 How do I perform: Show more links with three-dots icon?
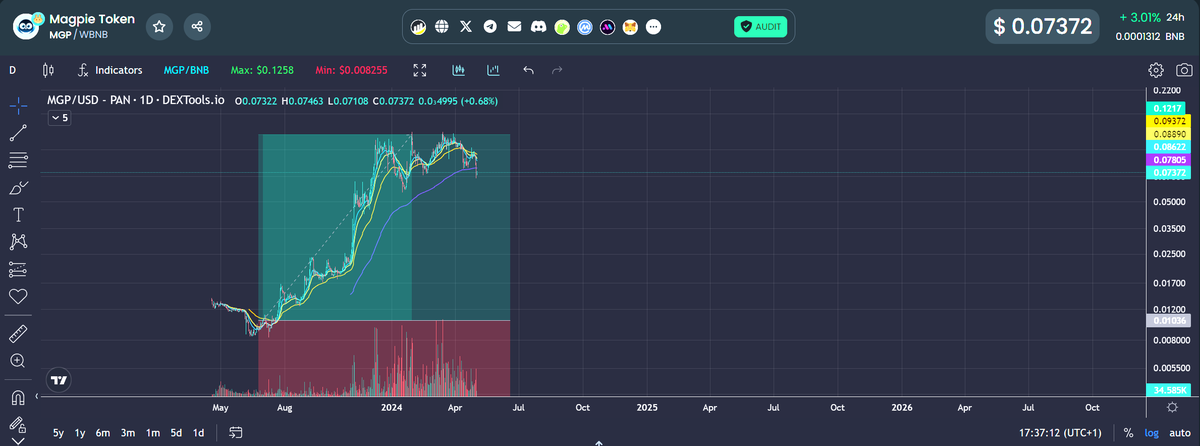pyautogui.click(x=653, y=27)
